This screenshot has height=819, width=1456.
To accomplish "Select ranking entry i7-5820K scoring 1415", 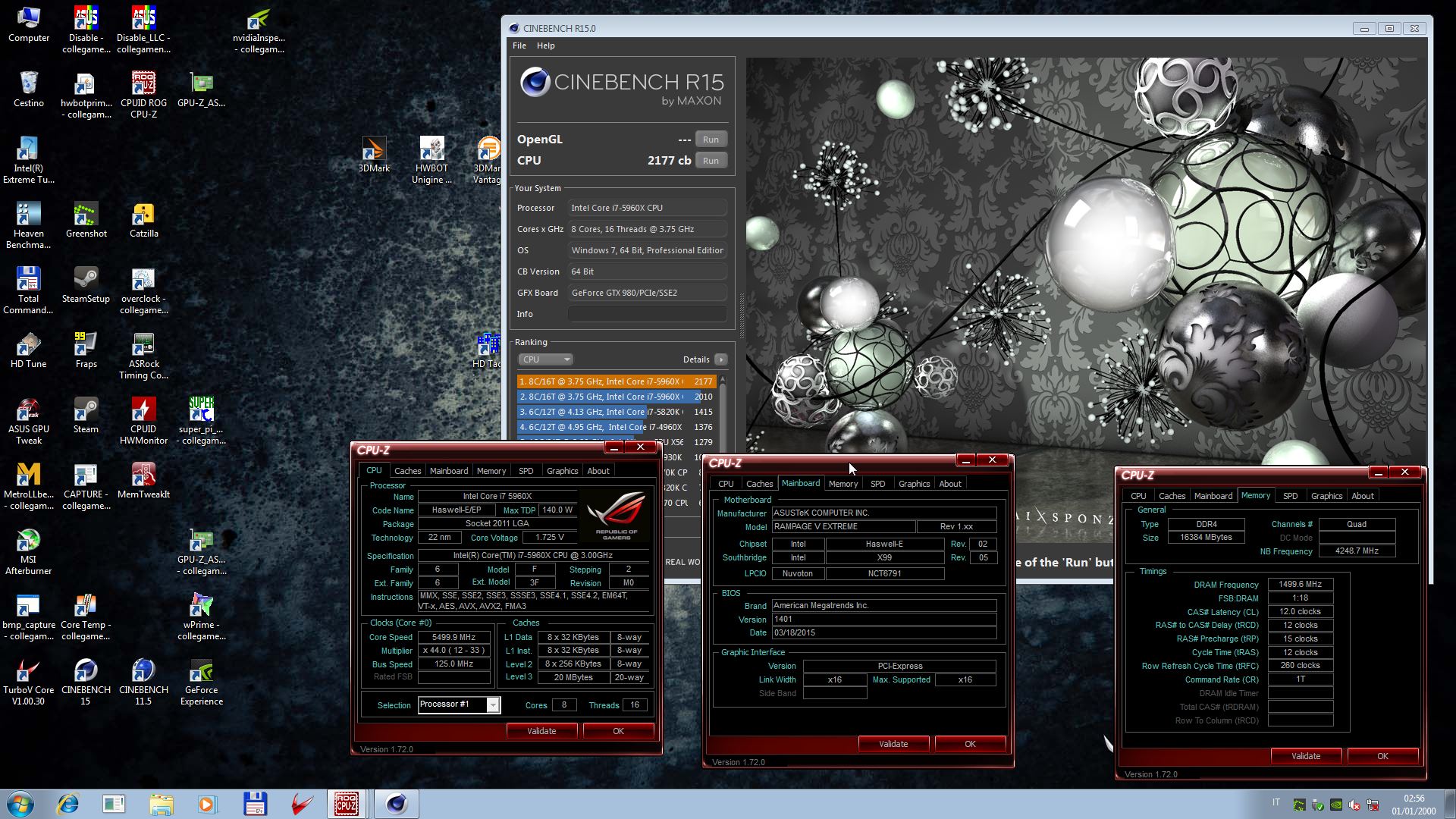I will tap(616, 412).
